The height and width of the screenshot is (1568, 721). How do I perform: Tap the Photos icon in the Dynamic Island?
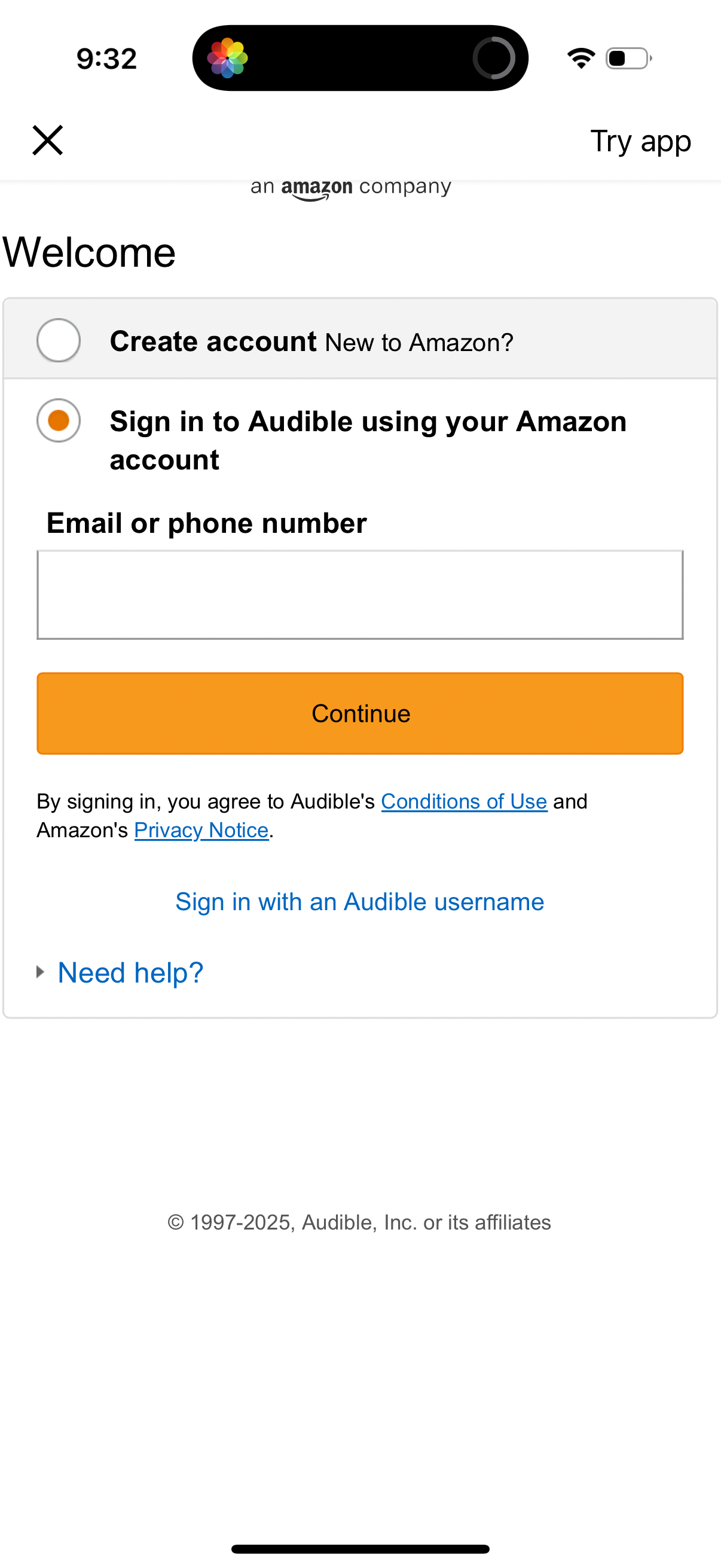[228, 57]
